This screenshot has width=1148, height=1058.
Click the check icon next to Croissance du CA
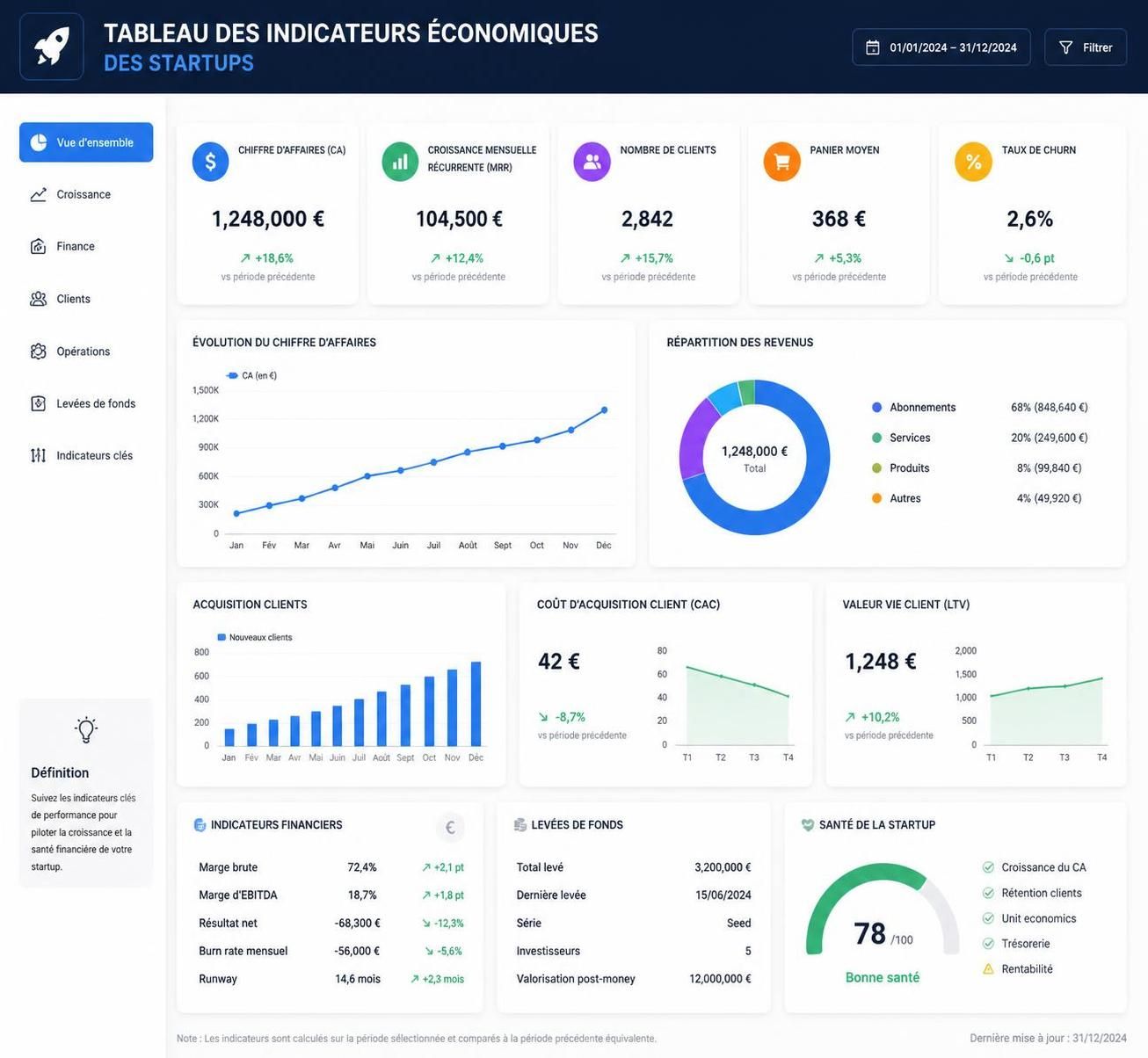pyautogui.click(x=988, y=867)
